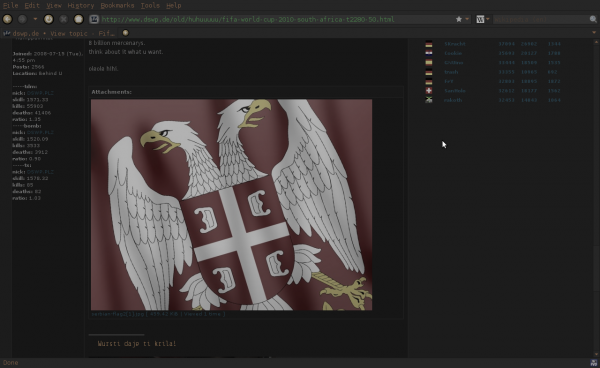Click the 'kills: 3533' stat text
This screenshot has height=368, width=600.
(x=26, y=145)
